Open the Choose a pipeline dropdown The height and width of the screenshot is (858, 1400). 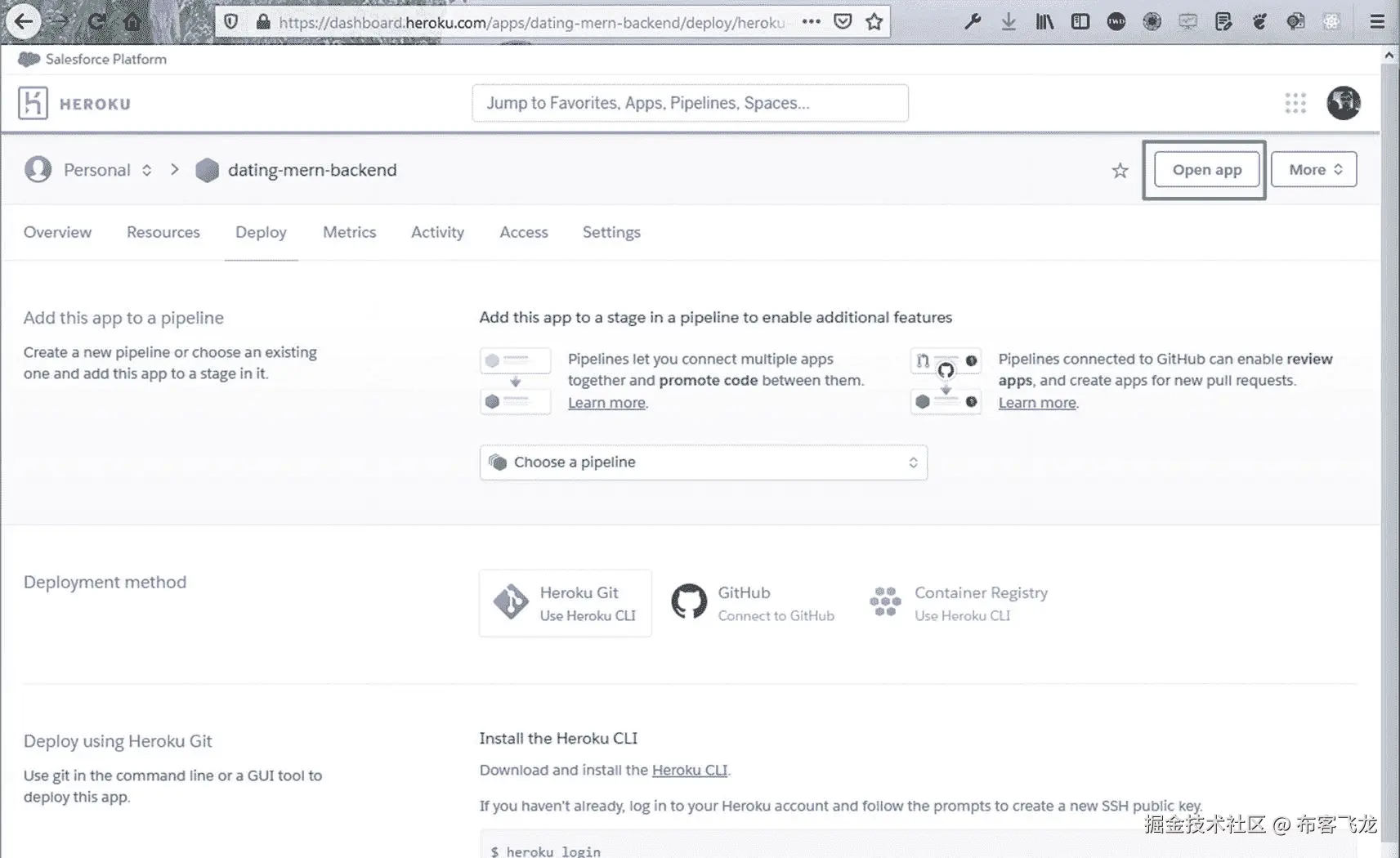(703, 463)
